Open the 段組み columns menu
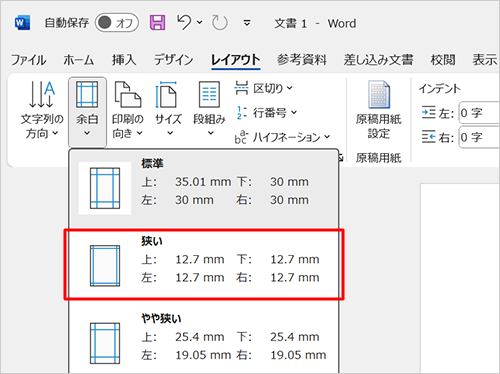The image size is (500, 374). 209,110
